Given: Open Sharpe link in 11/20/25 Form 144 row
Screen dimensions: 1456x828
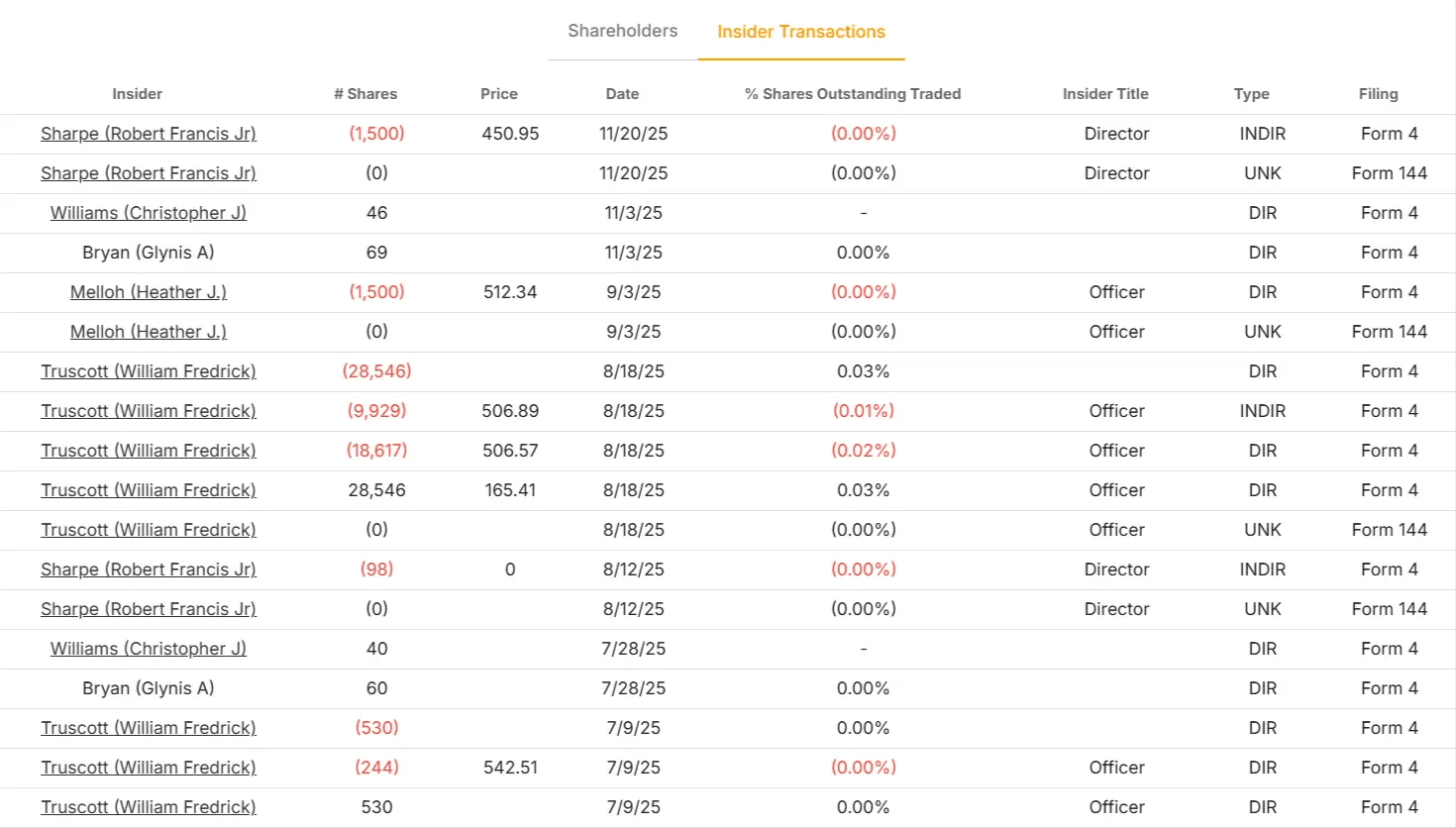Looking at the screenshot, I should (x=148, y=173).
